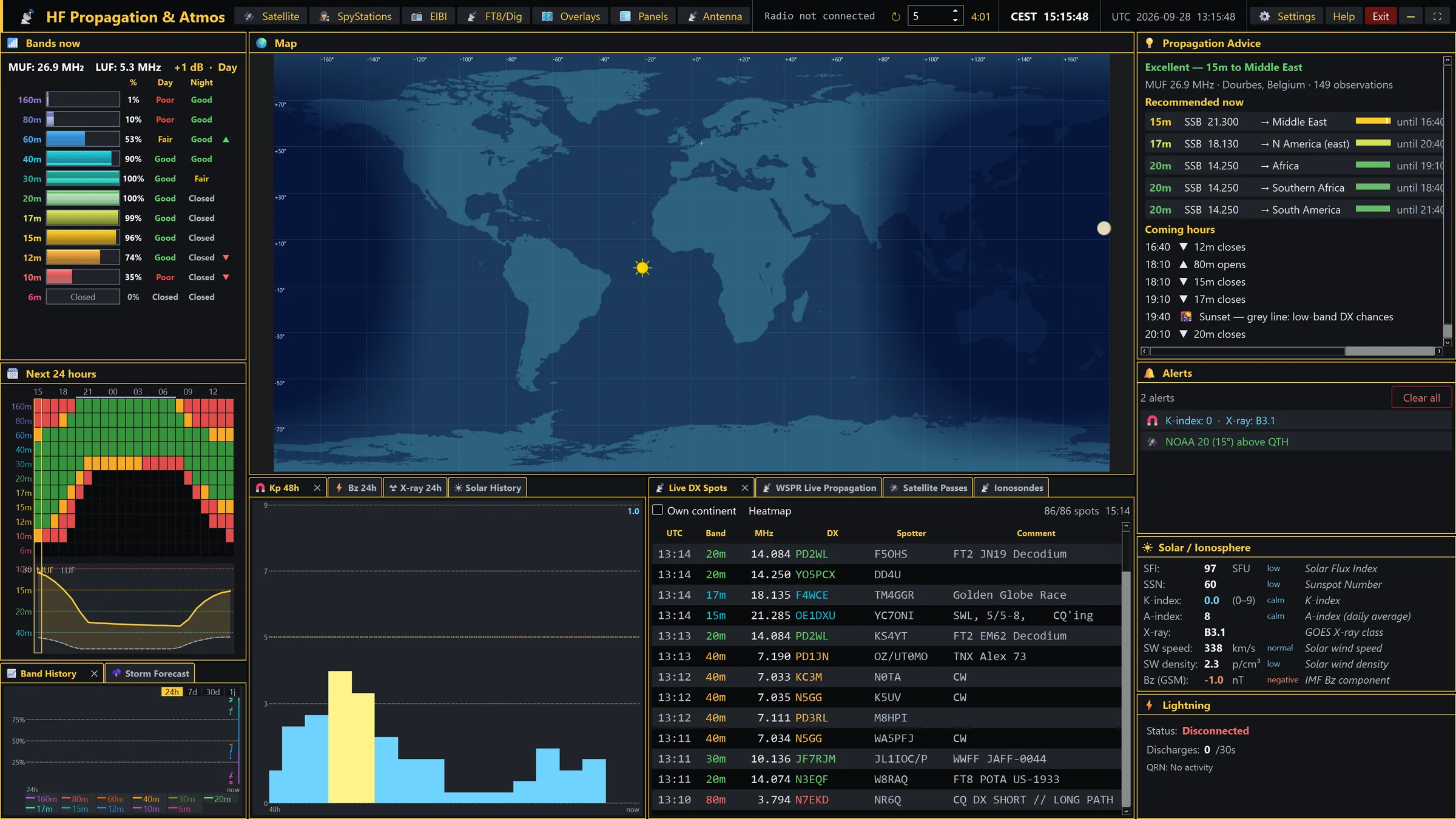The image size is (1456, 819).
Task: Click the satellite icon in the NOAA 20 alert
Action: [x=1152, y=442]
